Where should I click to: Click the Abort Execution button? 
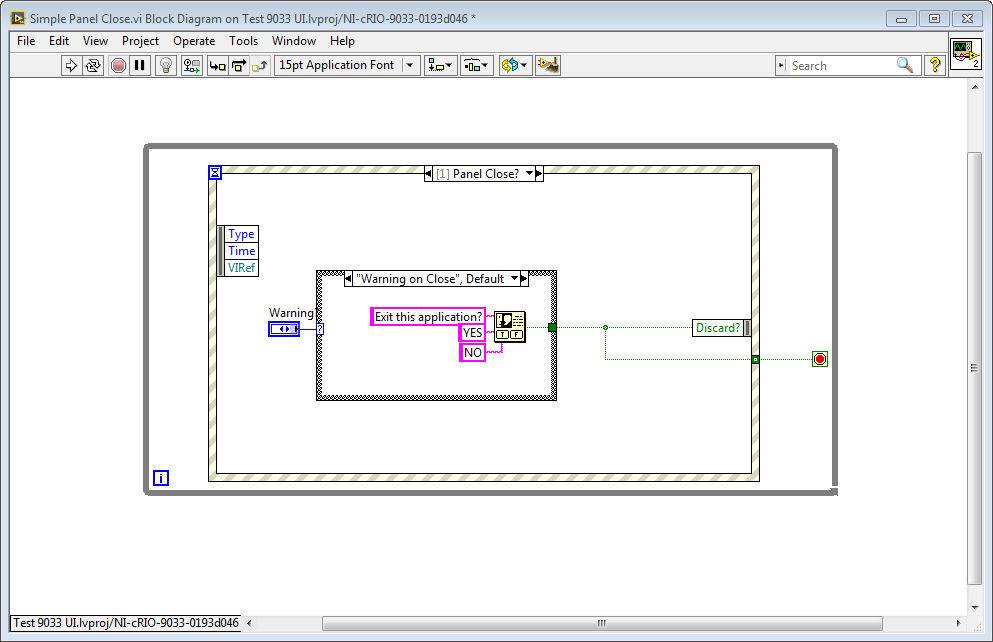[118, 65]
